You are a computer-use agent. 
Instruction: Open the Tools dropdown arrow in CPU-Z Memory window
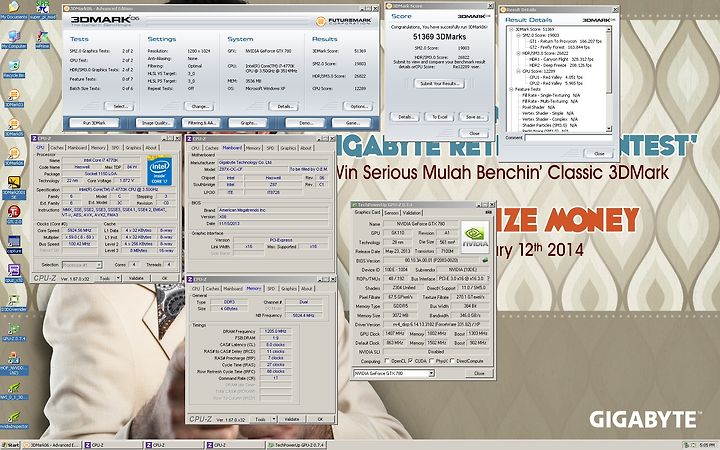[x=274, y=419]
